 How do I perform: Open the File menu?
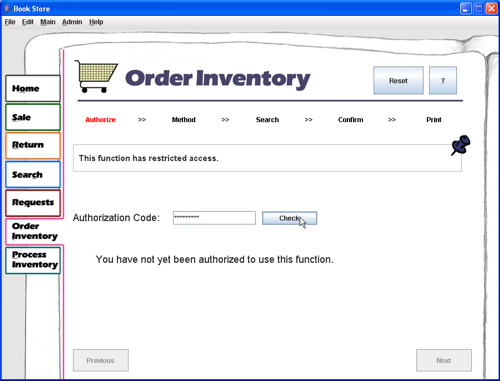point(10,22)
